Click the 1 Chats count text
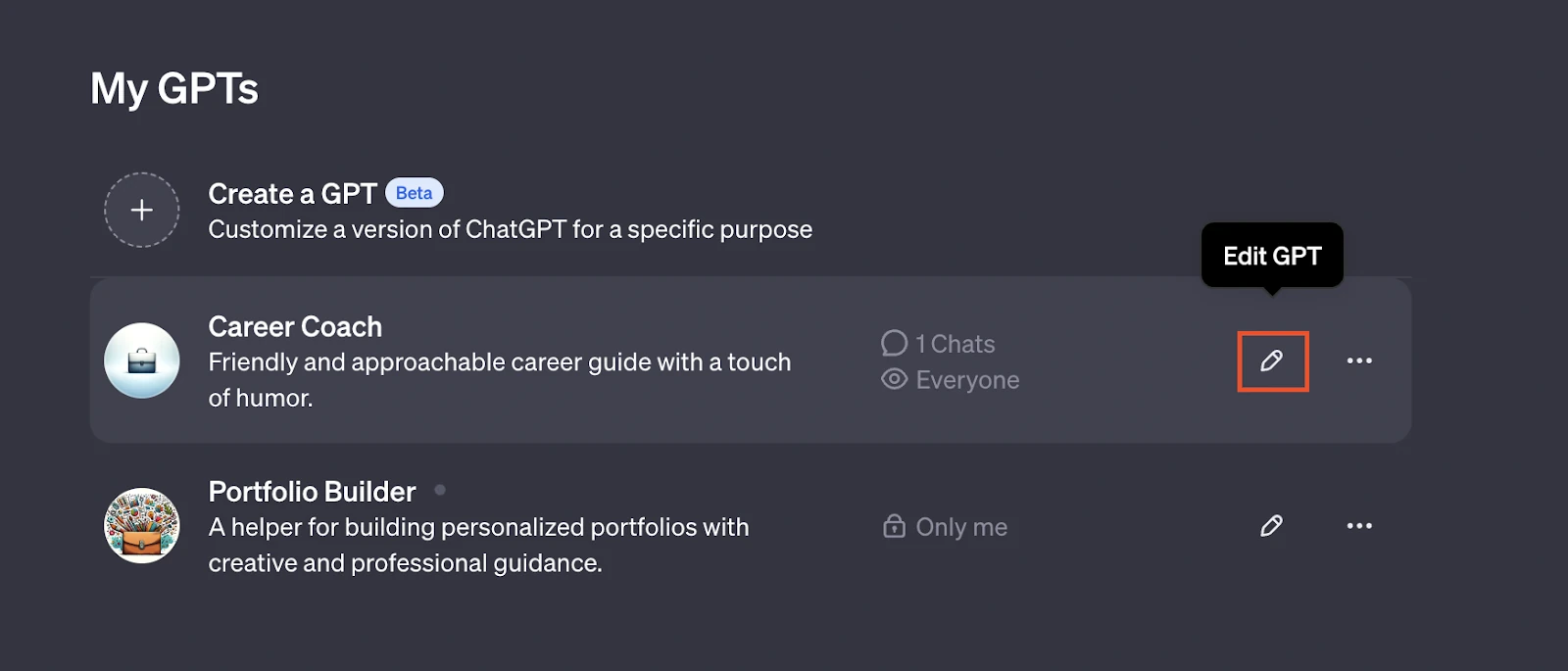 coord(955,344)
